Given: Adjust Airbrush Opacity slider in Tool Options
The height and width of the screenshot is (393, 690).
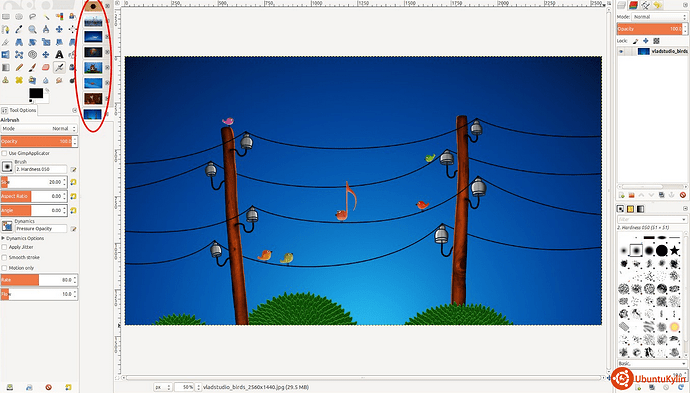Looking at the screenshot, I should [39, 141].
